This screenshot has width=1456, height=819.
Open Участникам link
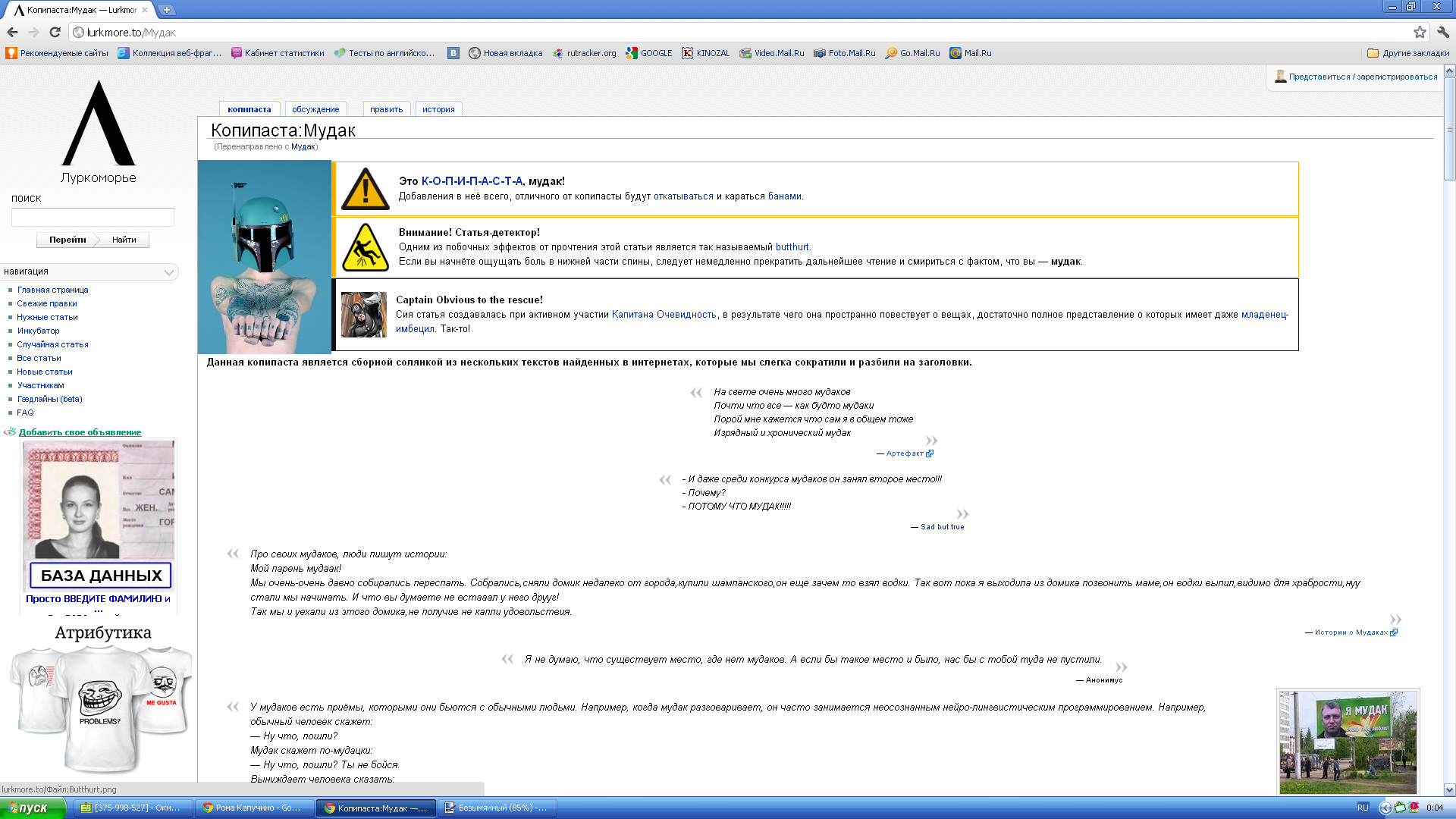click(x=41, y=385)
